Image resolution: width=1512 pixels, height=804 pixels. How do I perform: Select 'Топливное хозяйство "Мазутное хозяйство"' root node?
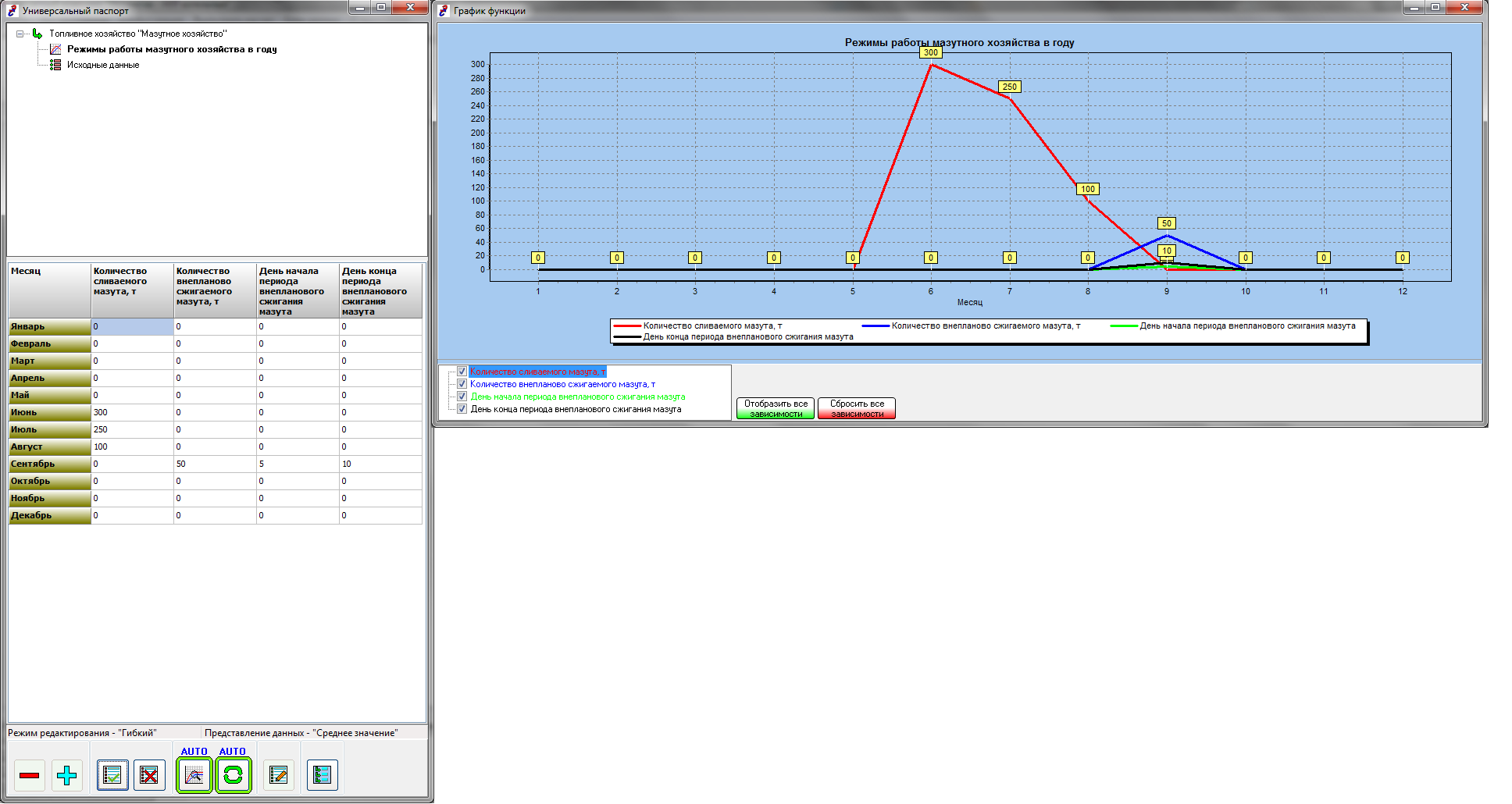[138, 34]
